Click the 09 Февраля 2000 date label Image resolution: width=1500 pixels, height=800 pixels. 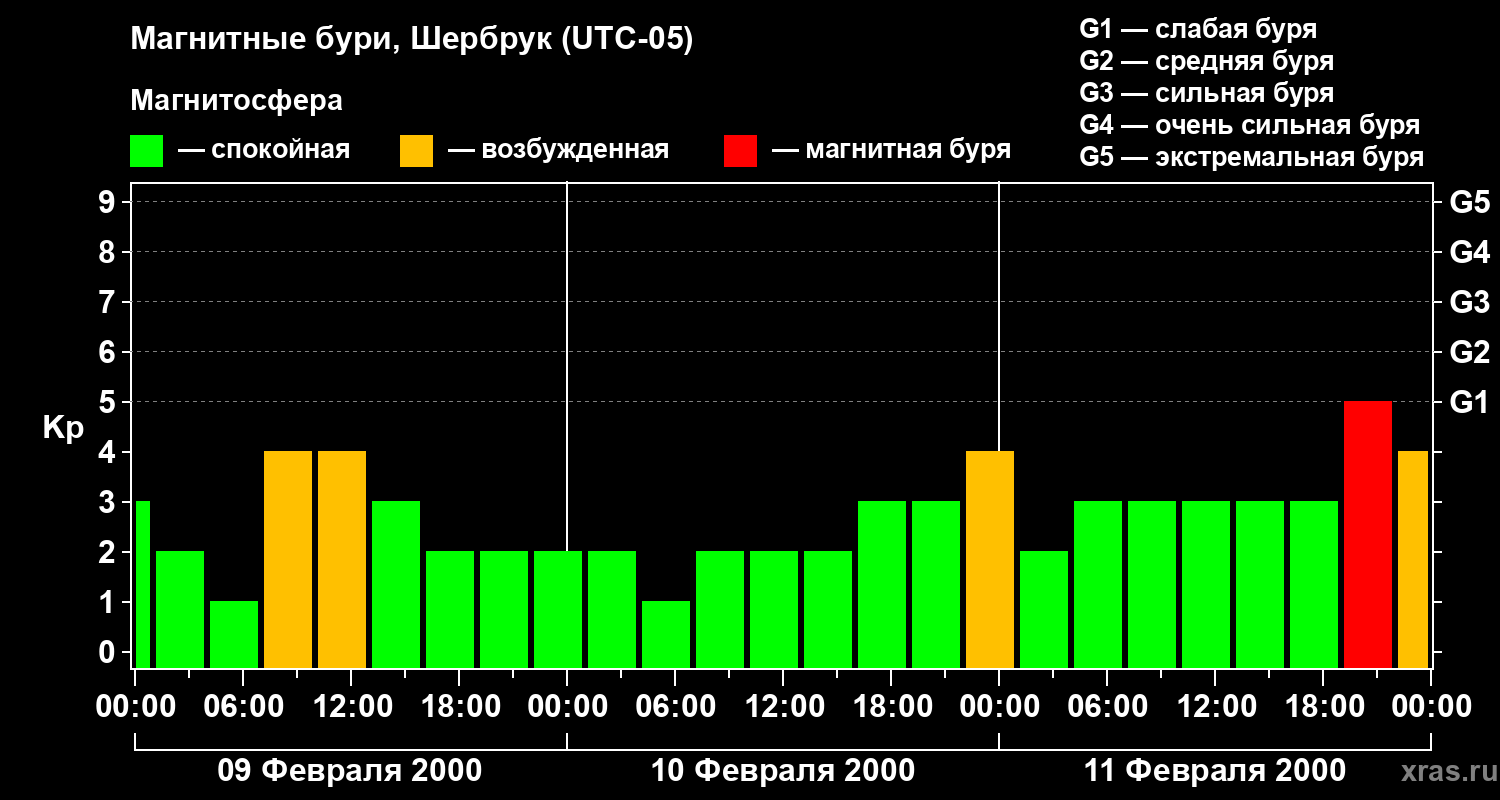click(350, 771)
